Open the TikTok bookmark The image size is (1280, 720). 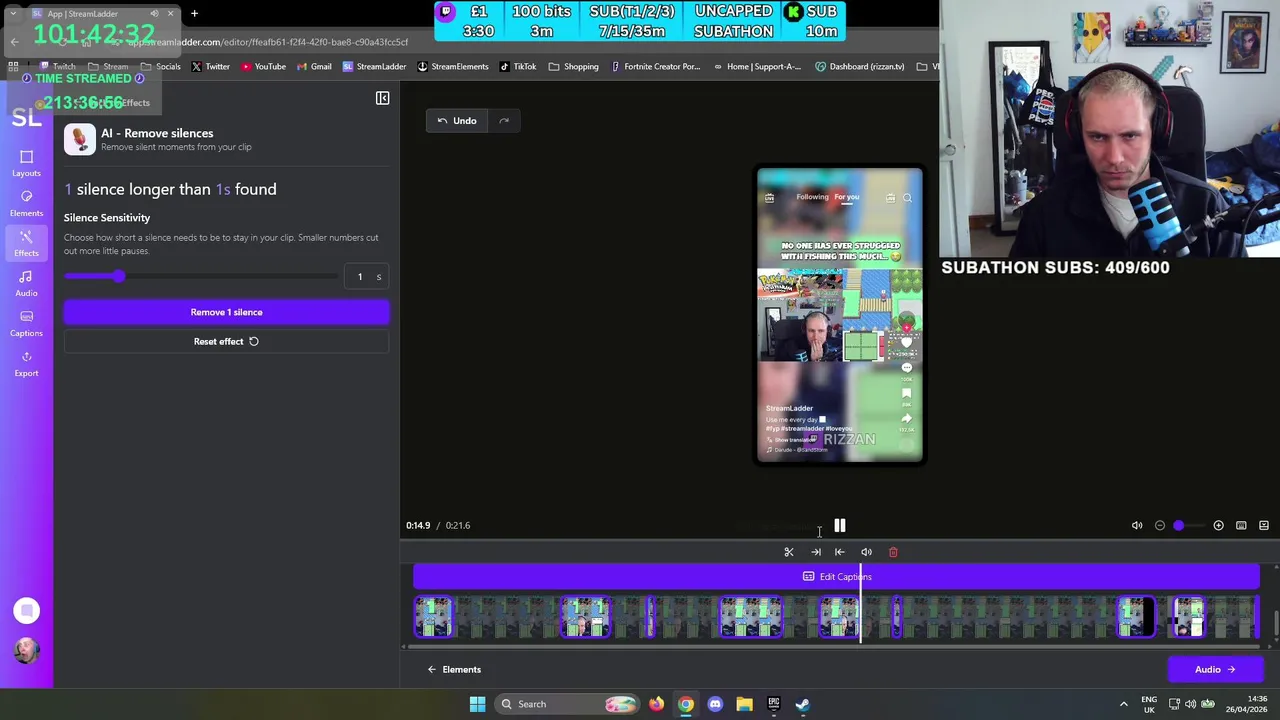517,67
